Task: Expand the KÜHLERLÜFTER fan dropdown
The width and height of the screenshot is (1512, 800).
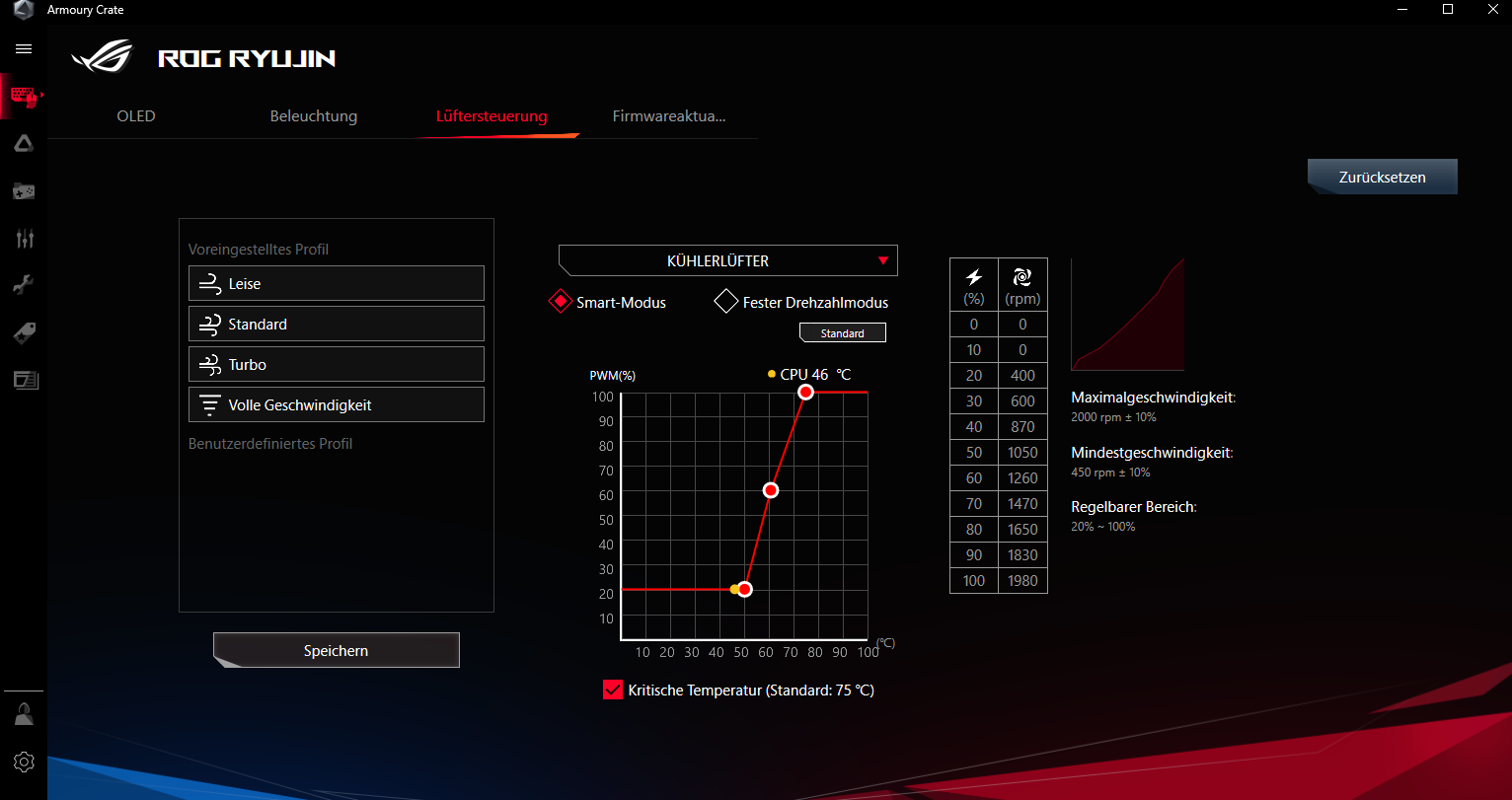Action: pos(728,260)
